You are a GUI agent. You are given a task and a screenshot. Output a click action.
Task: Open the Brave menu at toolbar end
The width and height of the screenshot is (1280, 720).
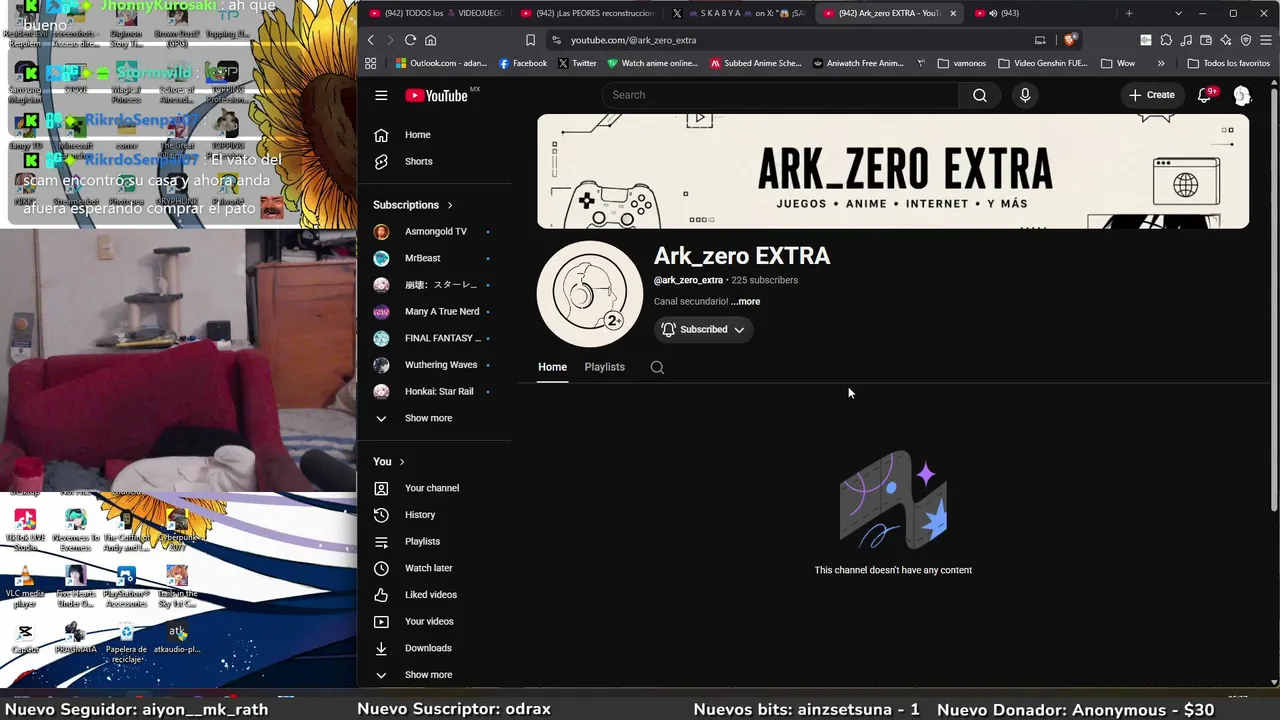coord(1265,40)
